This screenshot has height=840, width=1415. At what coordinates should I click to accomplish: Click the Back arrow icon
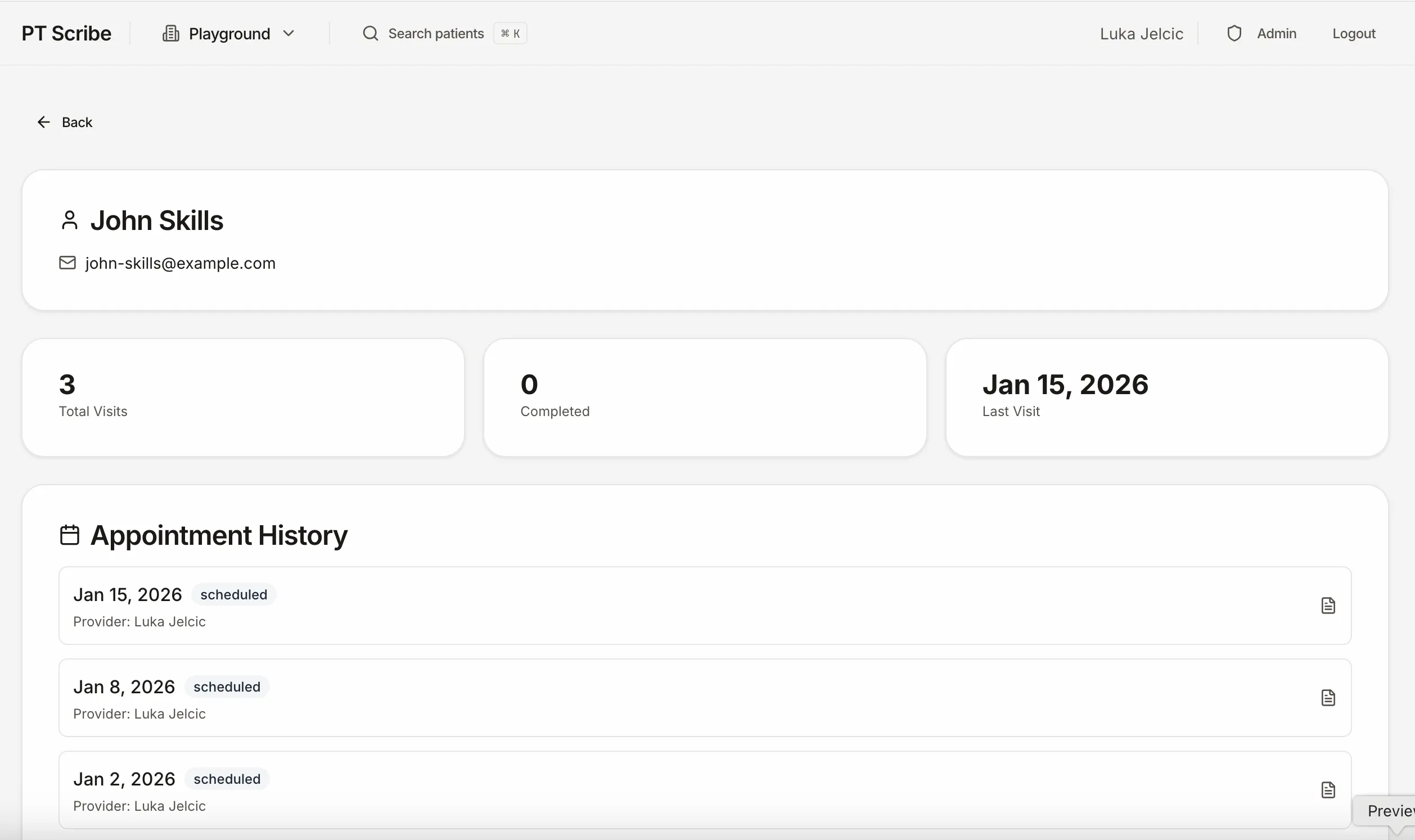(x=43, y=122)
